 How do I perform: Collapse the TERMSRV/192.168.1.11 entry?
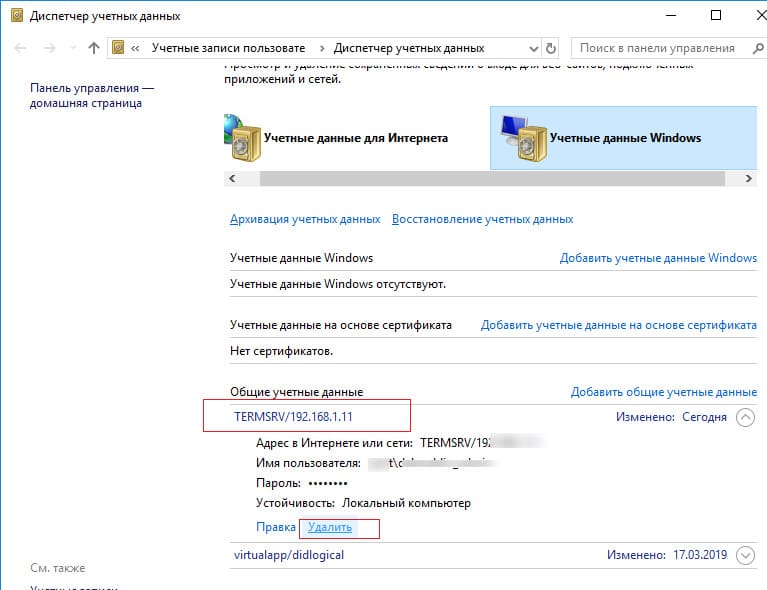[x=745, y=417]
